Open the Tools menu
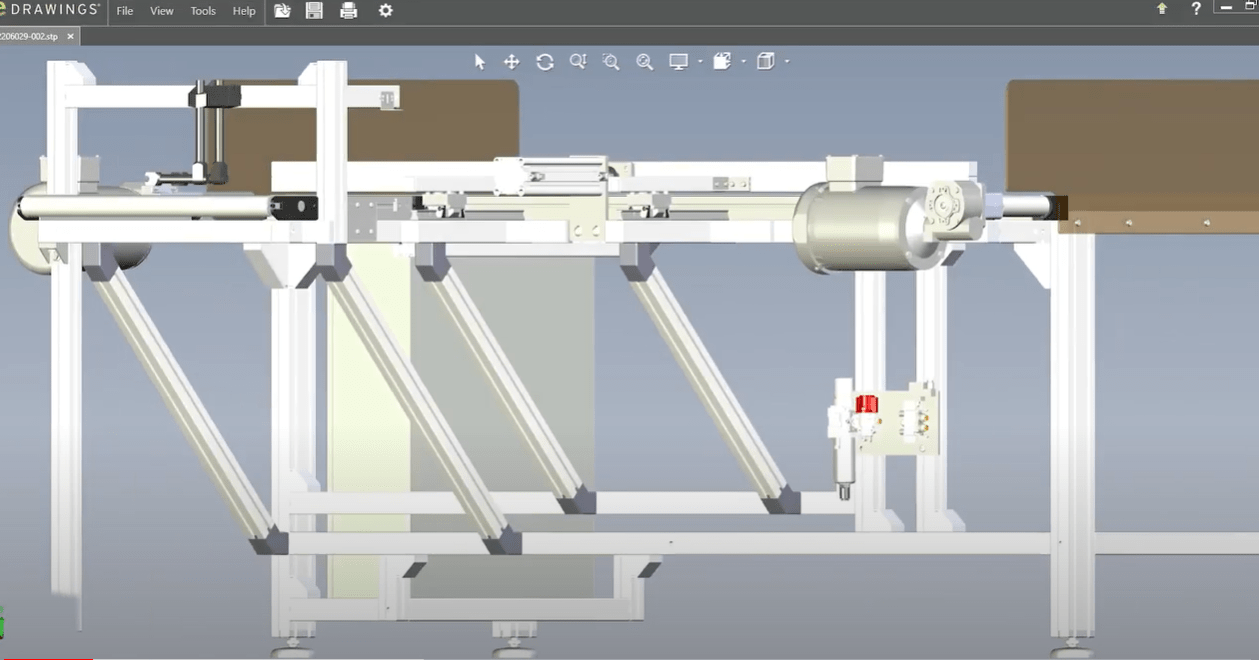Screen dimensions: 1259x660 (x=203, y=11)
